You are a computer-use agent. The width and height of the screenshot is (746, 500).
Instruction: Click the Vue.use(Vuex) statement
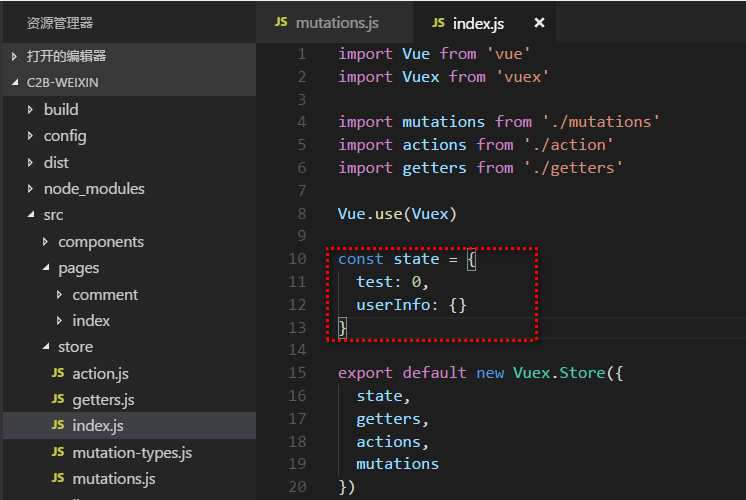(x=397, y=214)
